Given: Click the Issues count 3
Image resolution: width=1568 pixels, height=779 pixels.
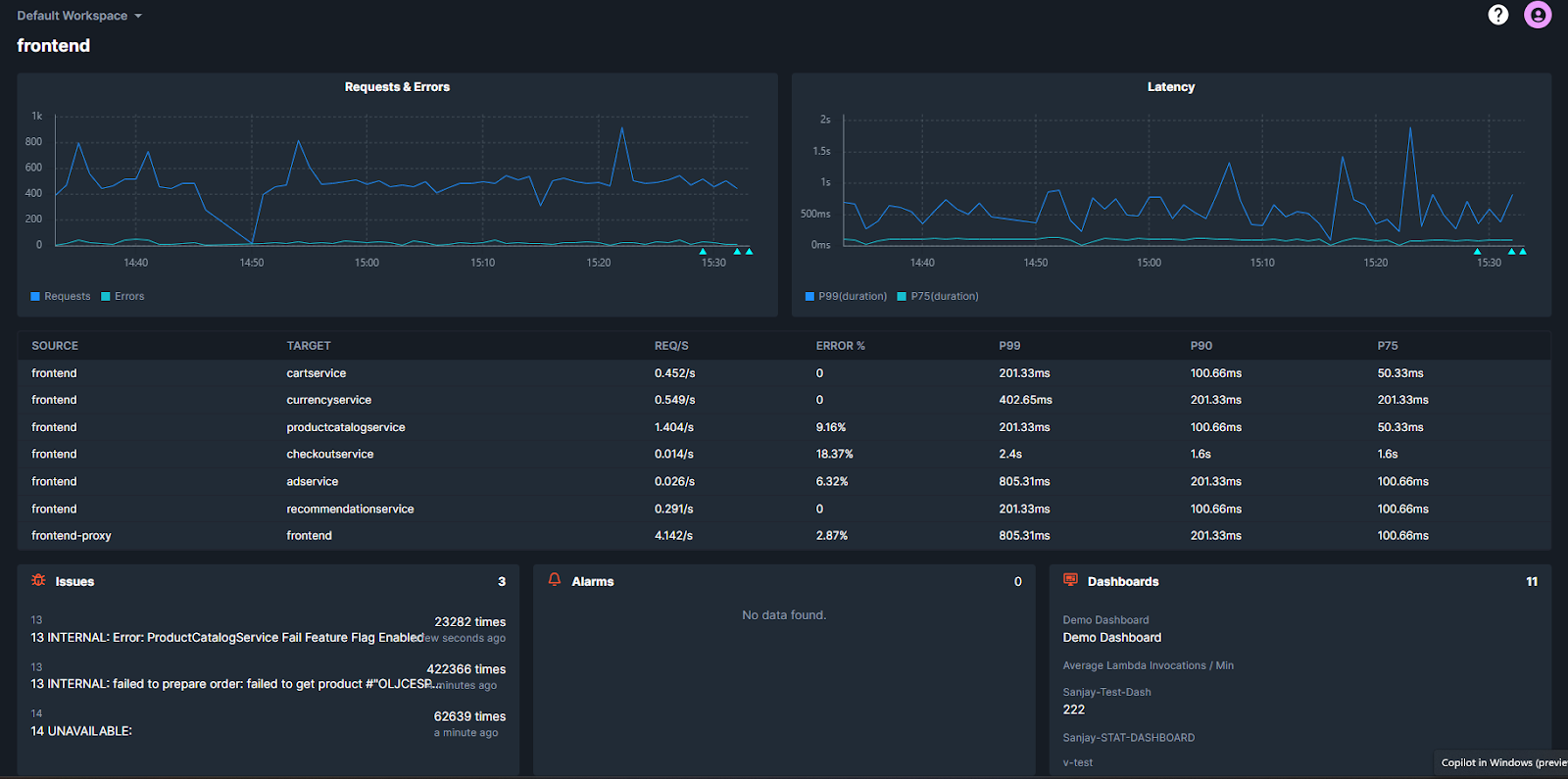Looking at the screenshot, I should (502, 581).
